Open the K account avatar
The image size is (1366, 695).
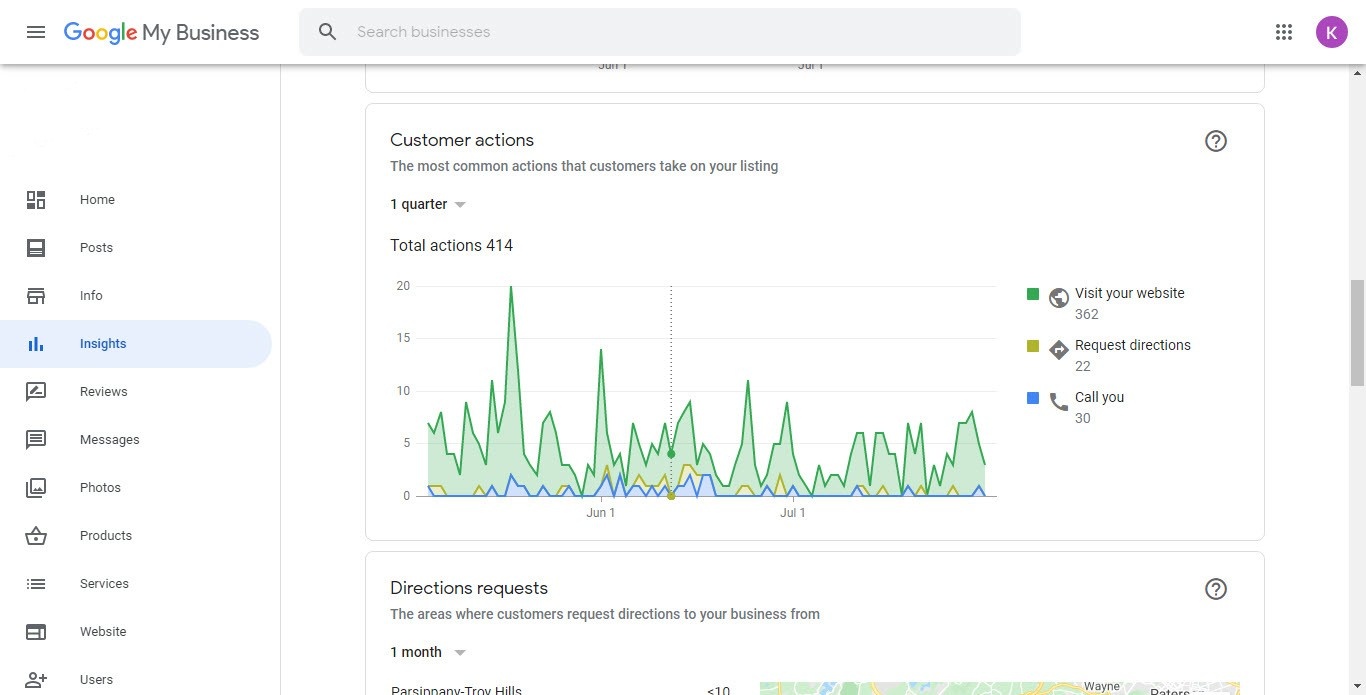click(x=1331, y=32)
